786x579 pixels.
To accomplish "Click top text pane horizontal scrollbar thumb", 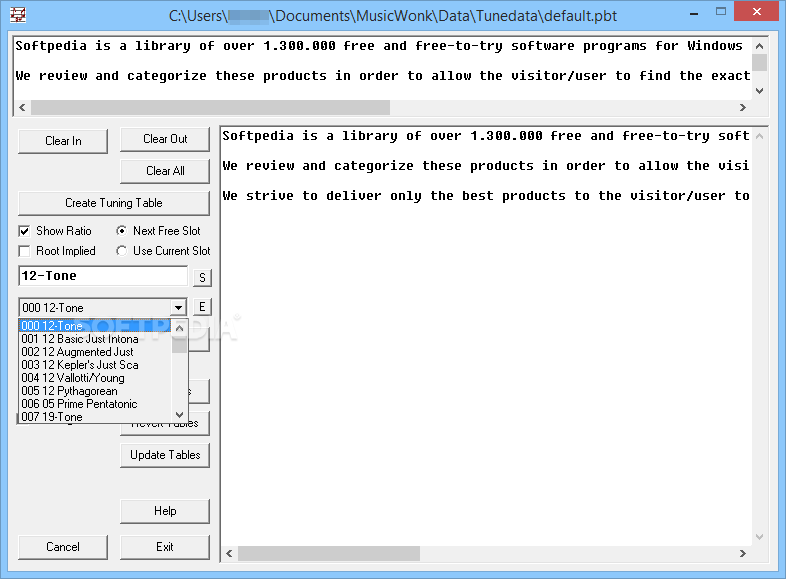I will pyautogui.click(x=211, y=107).
